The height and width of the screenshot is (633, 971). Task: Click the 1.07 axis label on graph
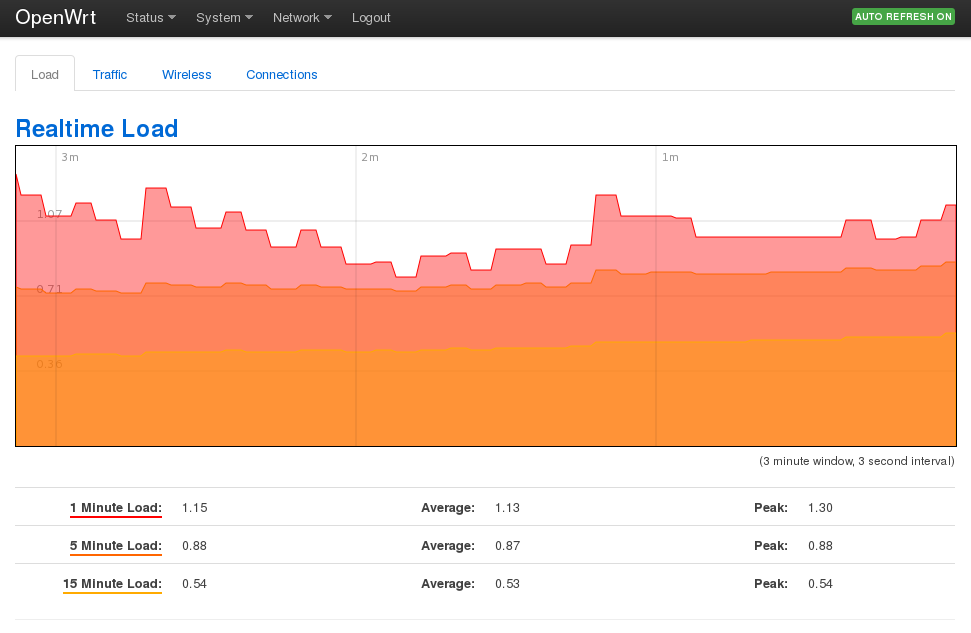(x=50, y=214)
